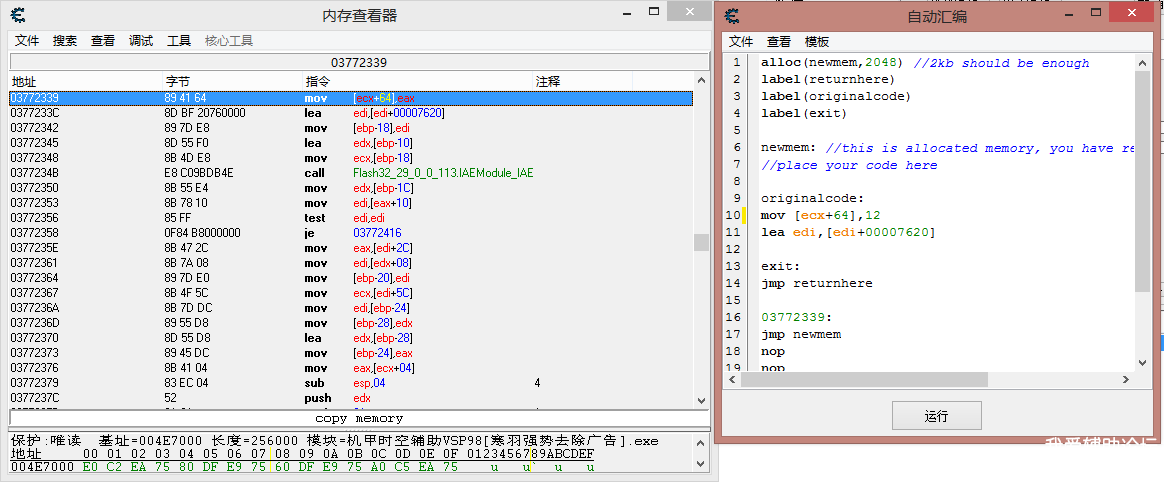
Task: Select row 0377236A mov edi,[ebp-24]
Action: [x=351, y=308]
